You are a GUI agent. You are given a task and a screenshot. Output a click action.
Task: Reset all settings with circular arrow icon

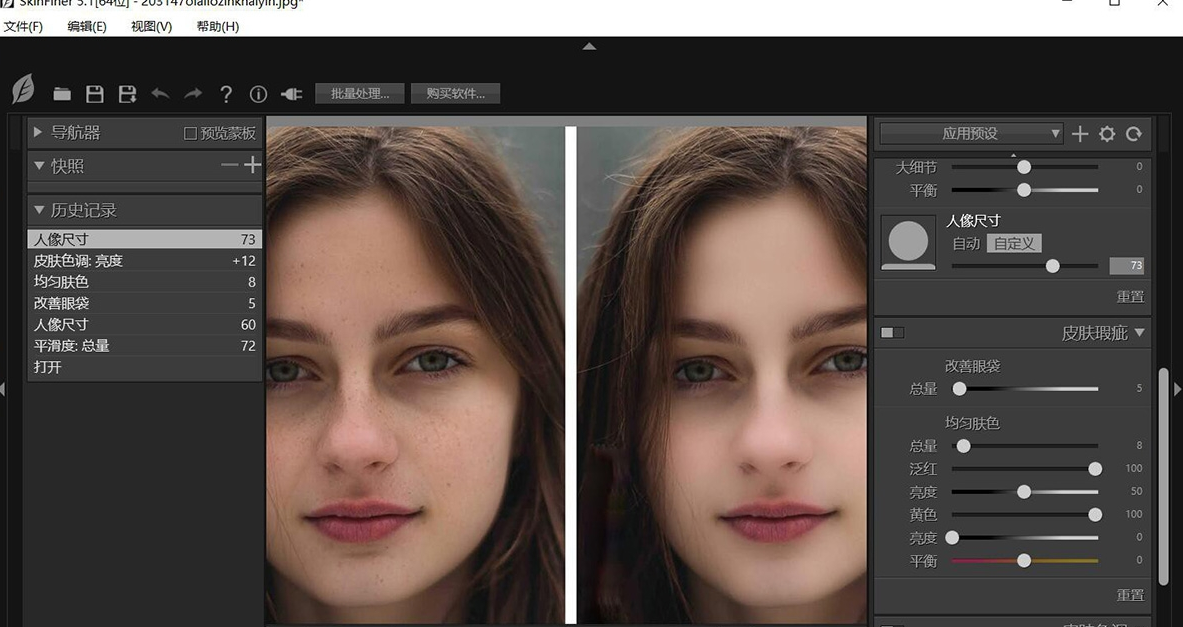[1133, 134]
